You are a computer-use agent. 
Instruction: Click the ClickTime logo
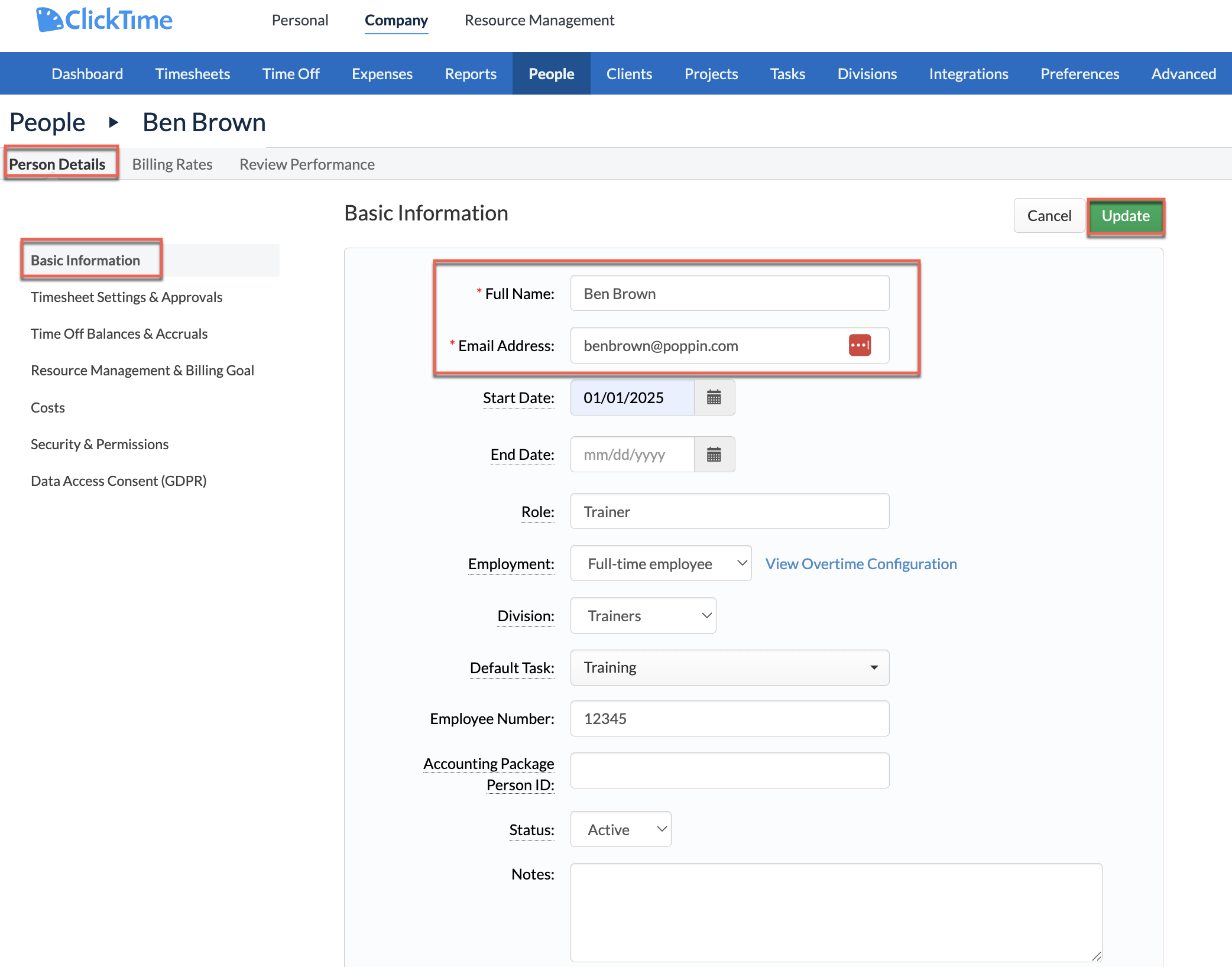click(x=104, y=20)
